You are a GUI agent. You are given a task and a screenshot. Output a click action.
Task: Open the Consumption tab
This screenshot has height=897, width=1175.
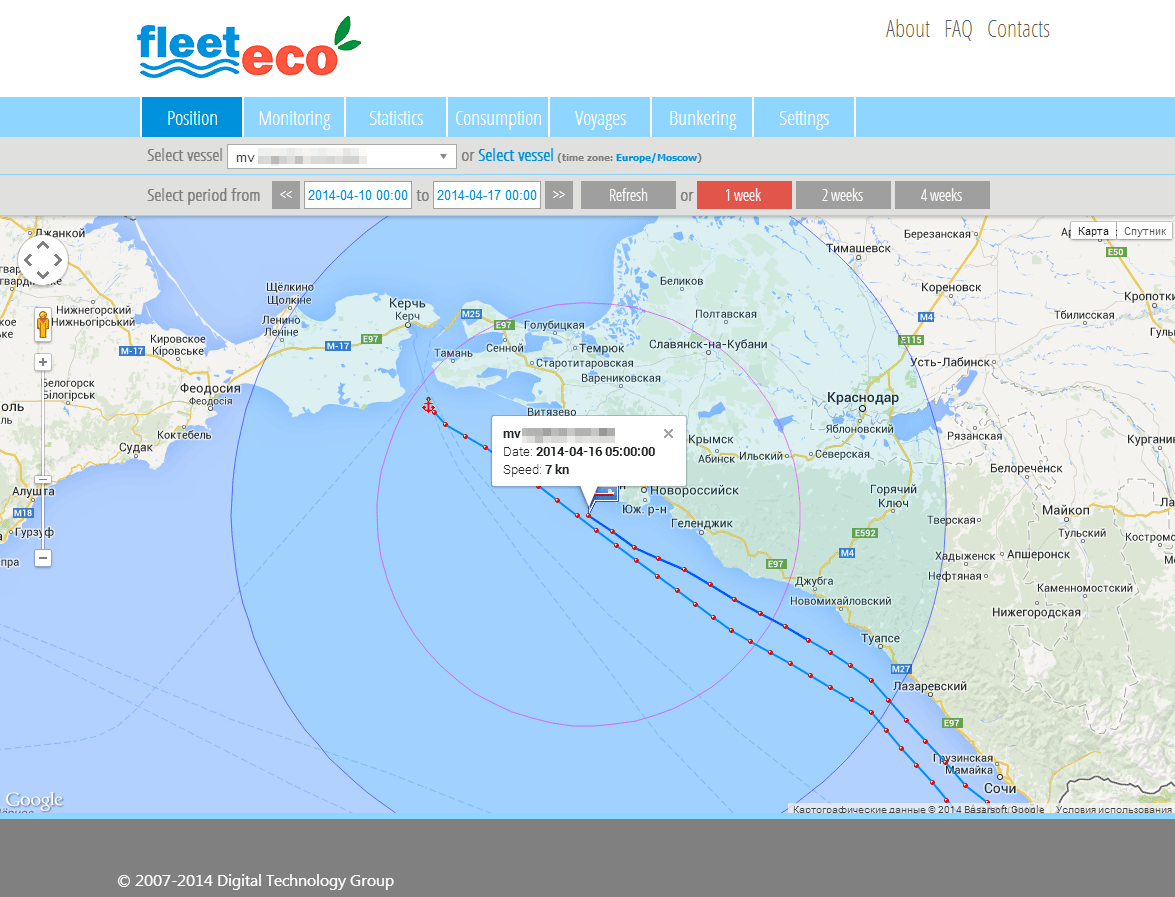(498, 118)
